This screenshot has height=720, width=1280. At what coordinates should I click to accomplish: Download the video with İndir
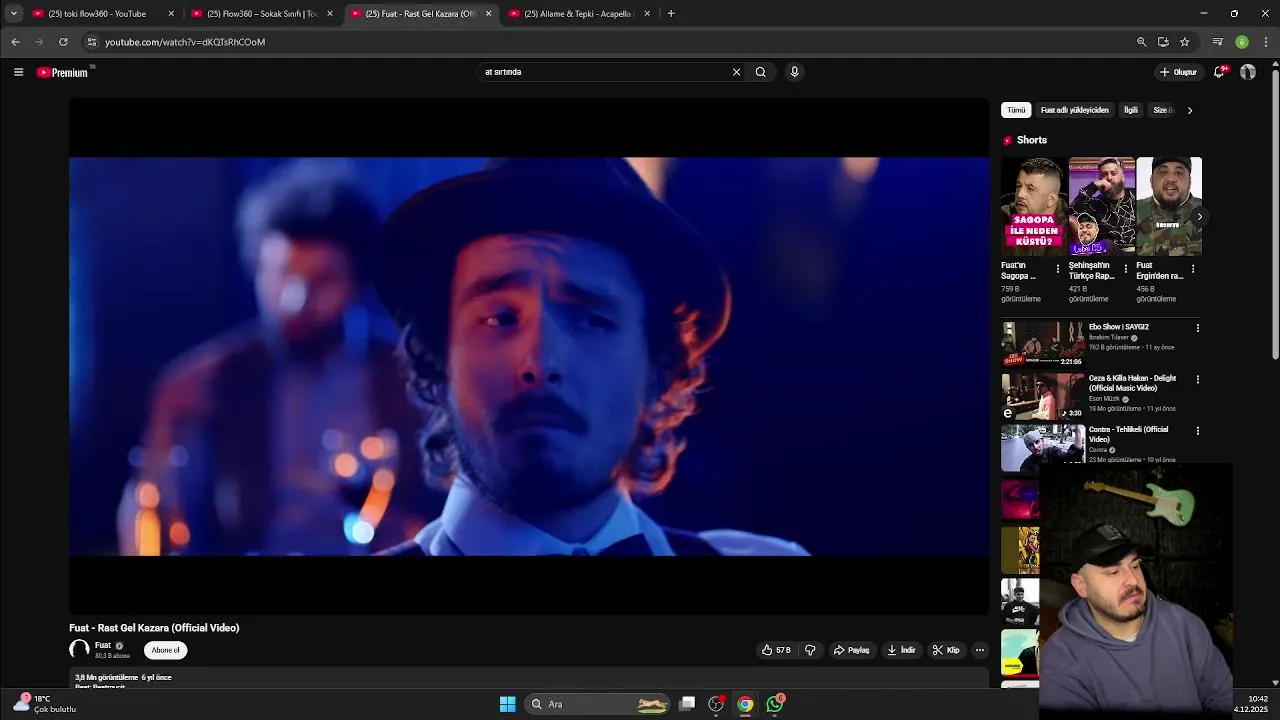pos(901,650)
